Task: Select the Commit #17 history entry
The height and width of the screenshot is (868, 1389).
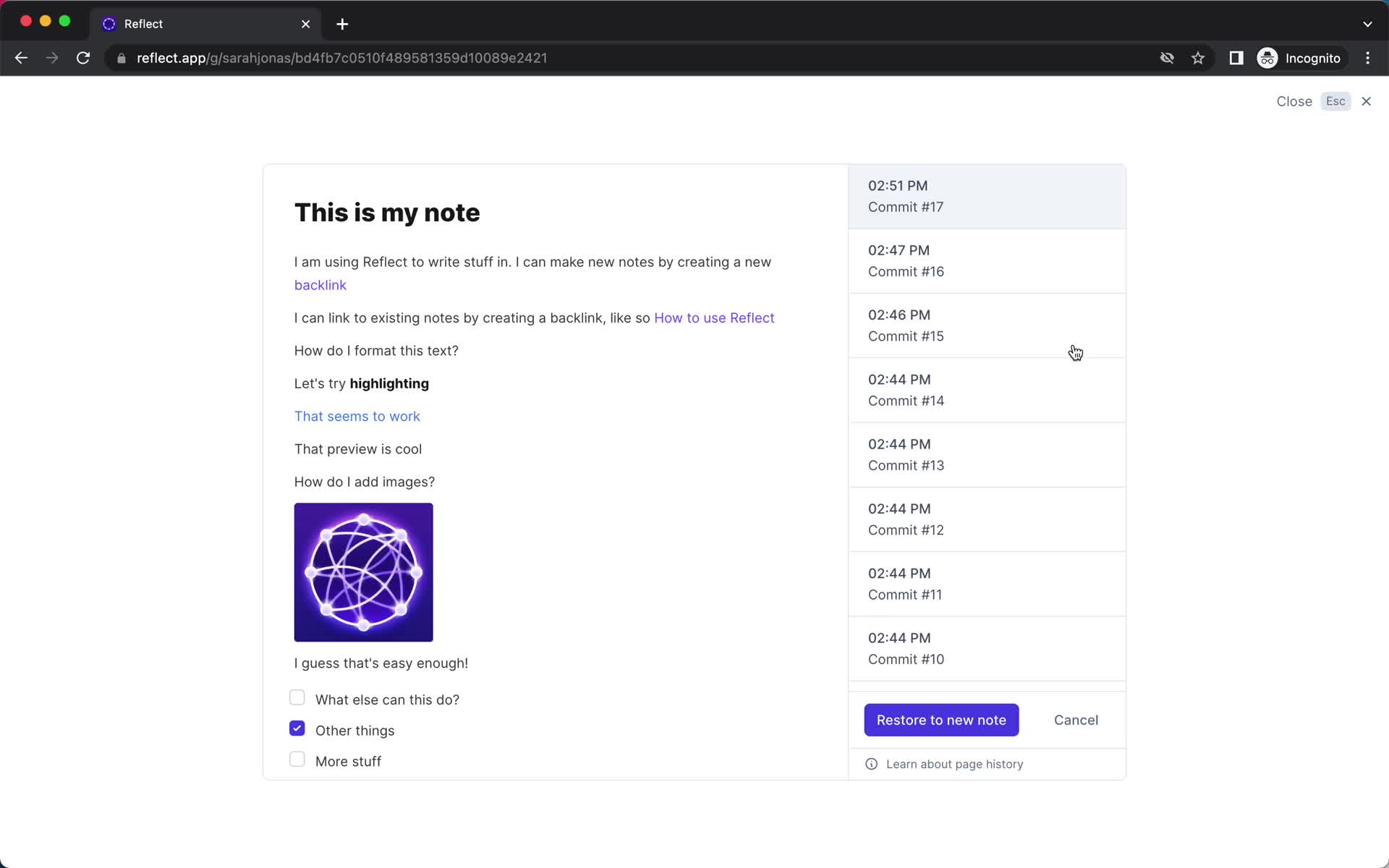Action: (987, 196)
